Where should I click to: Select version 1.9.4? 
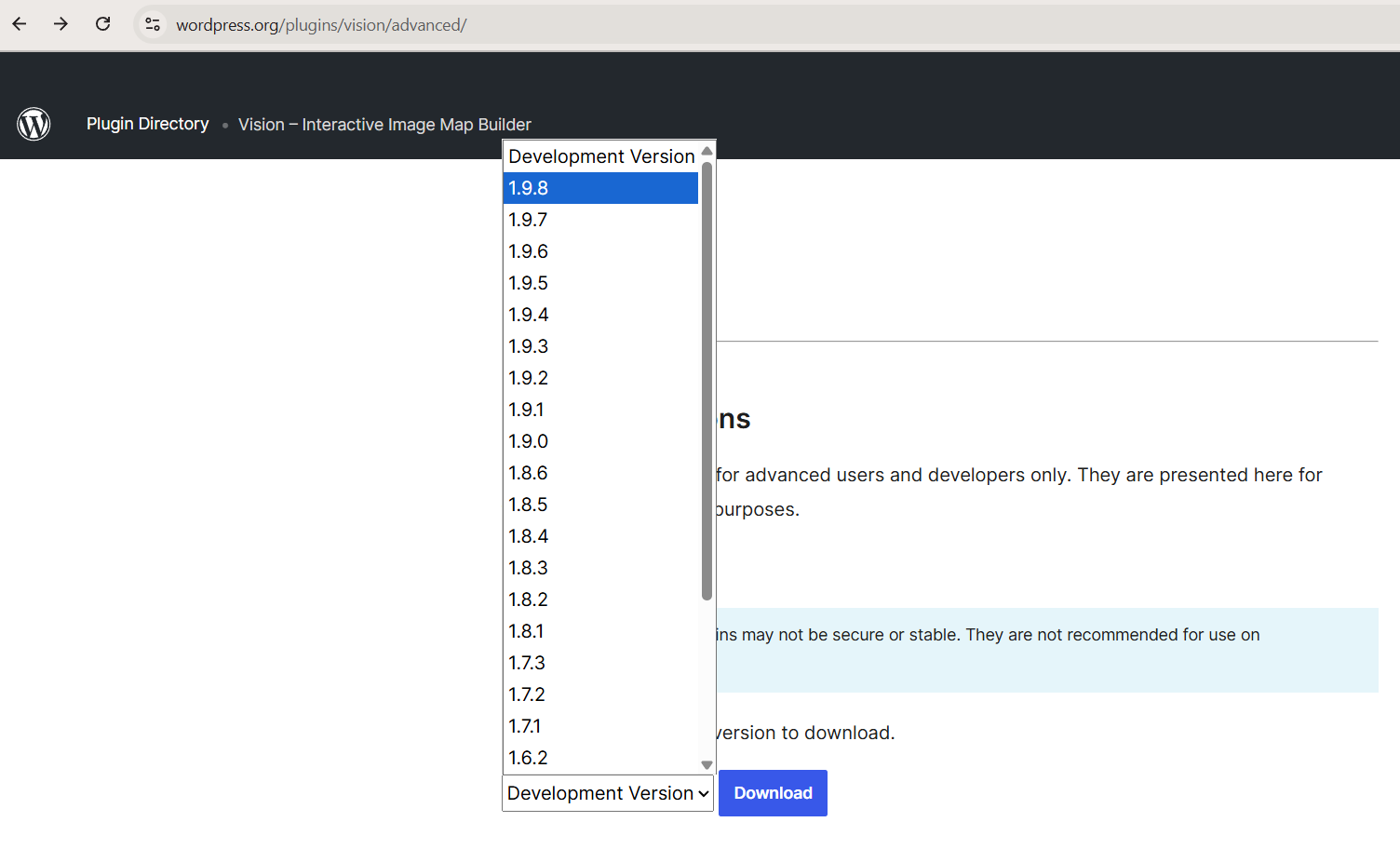click(x=601, y=315)
